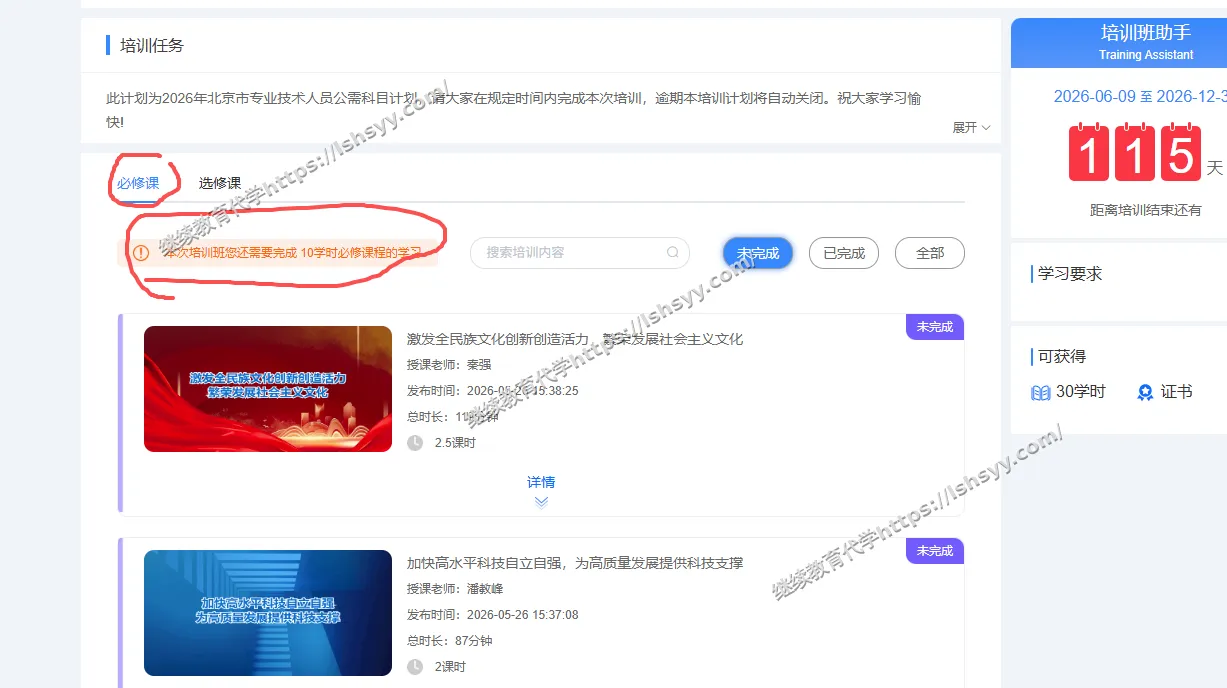The width and height of the screenshot is (1227, 688).
Task: Click the 未完成 badge on first course
Action: [935, 327]
